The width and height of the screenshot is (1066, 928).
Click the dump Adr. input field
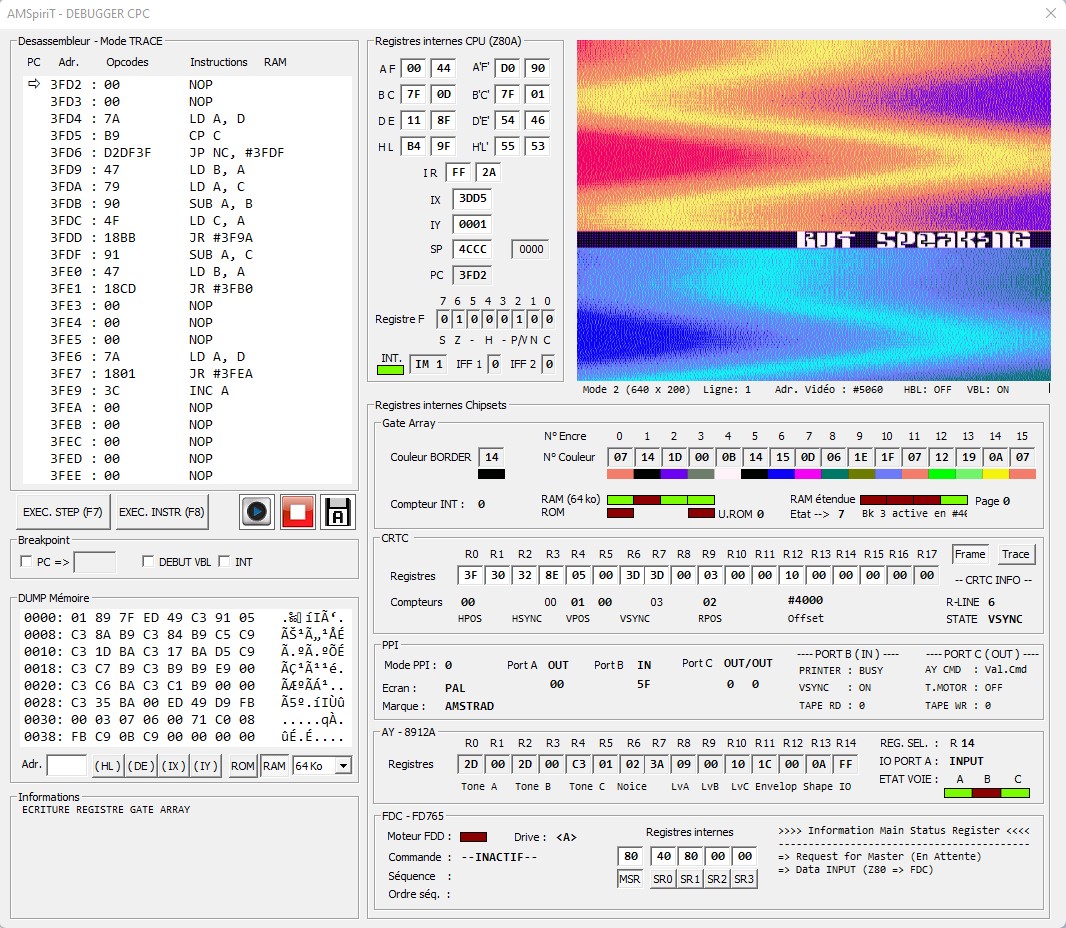pyautogui.click(x=67, y=766)
